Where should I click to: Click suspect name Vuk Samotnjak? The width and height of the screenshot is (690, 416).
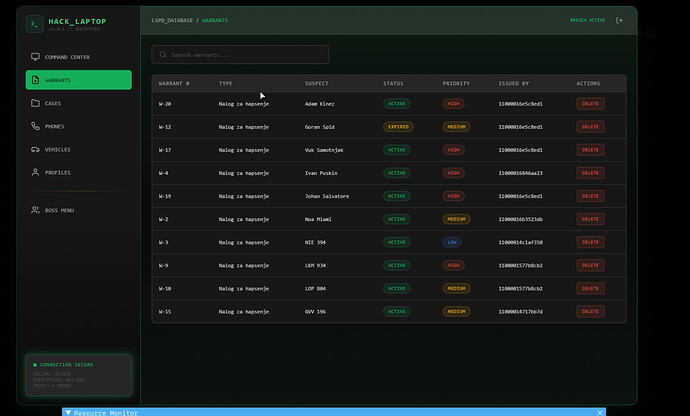[324, 150]
